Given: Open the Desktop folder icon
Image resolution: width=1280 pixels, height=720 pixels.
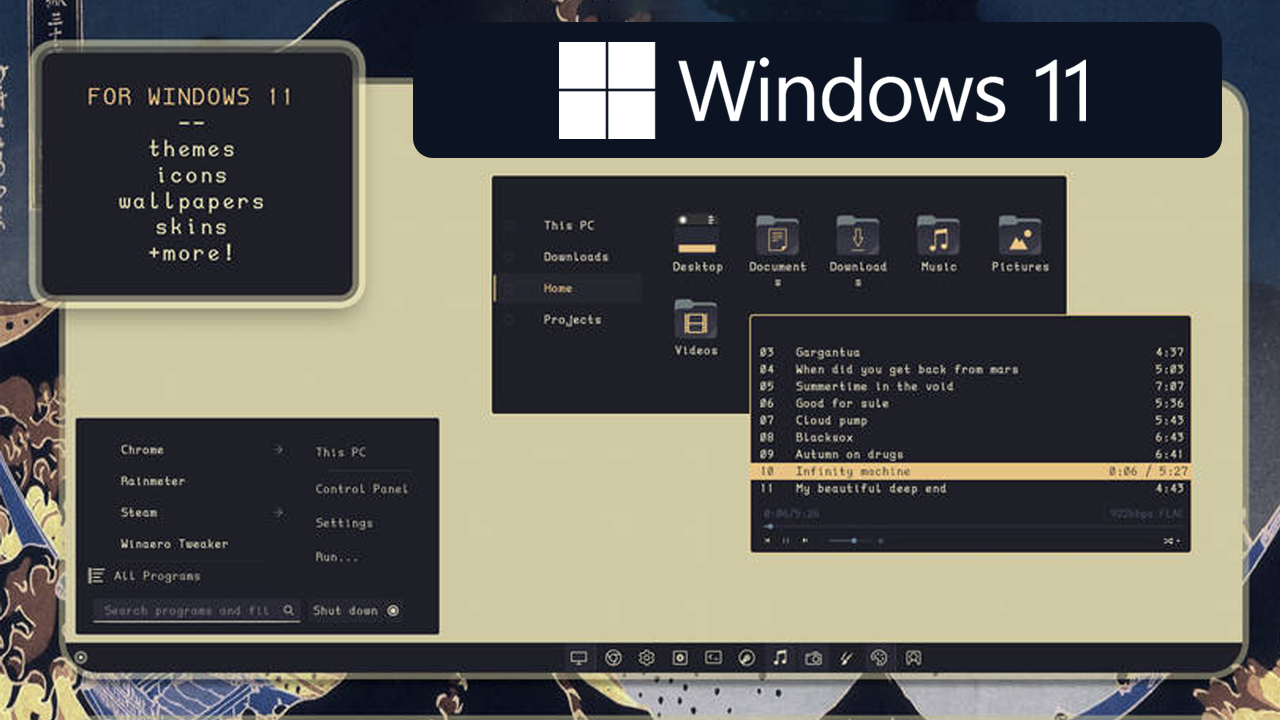Looking at the screenshot, I should click(x=697, y=236).
